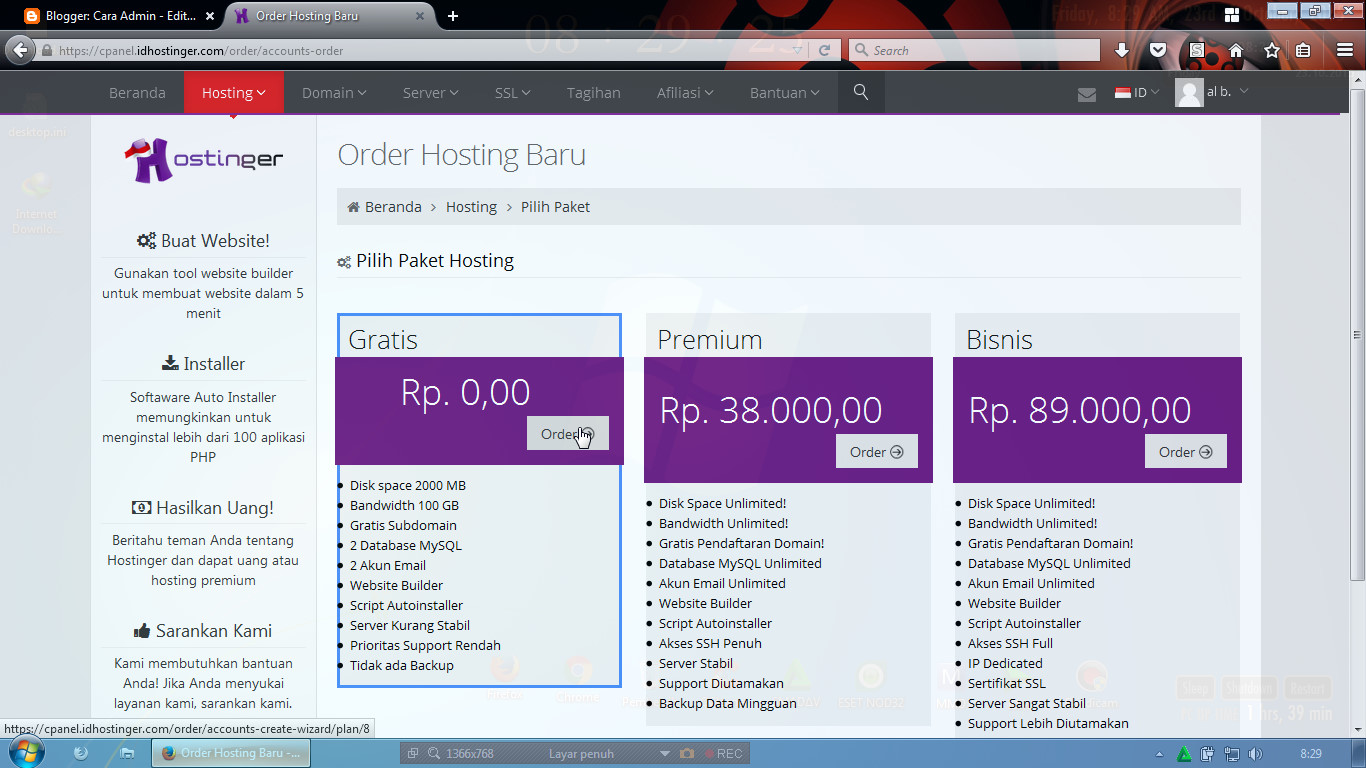Expand the Afiliasi dropdown menu
The image size is (1366, 768).
tap(685, 92)
